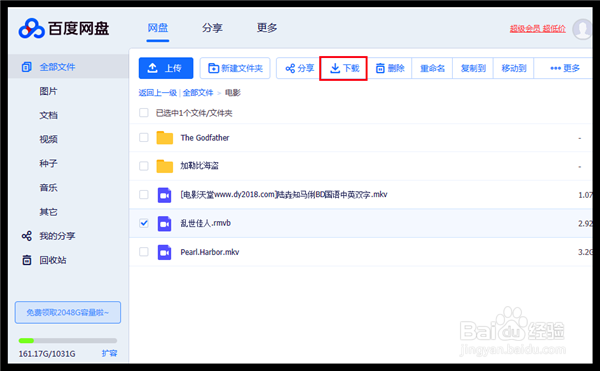Click the 上传 upload button
600x371 pixels.
click(166, 68)
